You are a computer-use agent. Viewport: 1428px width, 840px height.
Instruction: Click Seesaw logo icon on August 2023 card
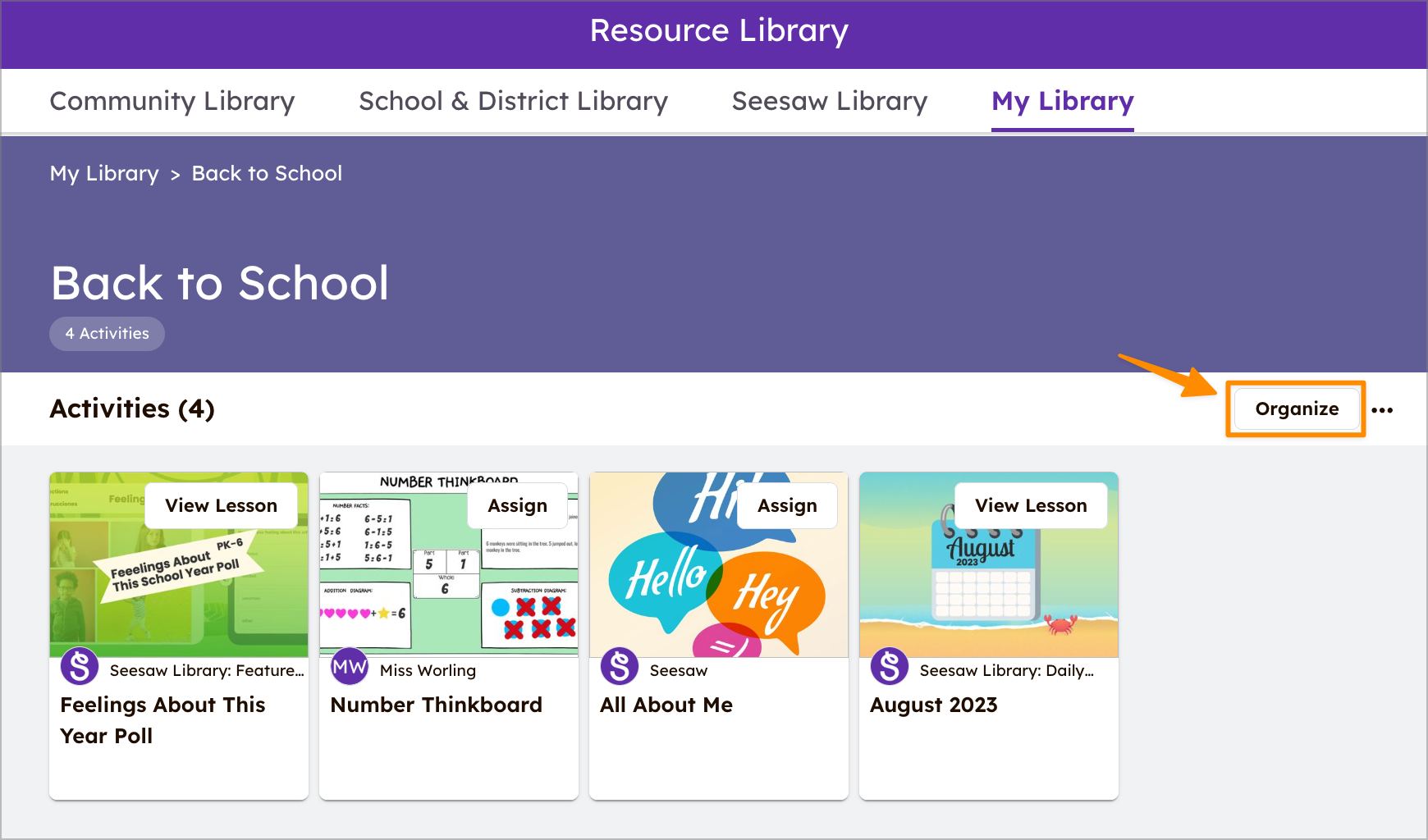pos(890,666)
